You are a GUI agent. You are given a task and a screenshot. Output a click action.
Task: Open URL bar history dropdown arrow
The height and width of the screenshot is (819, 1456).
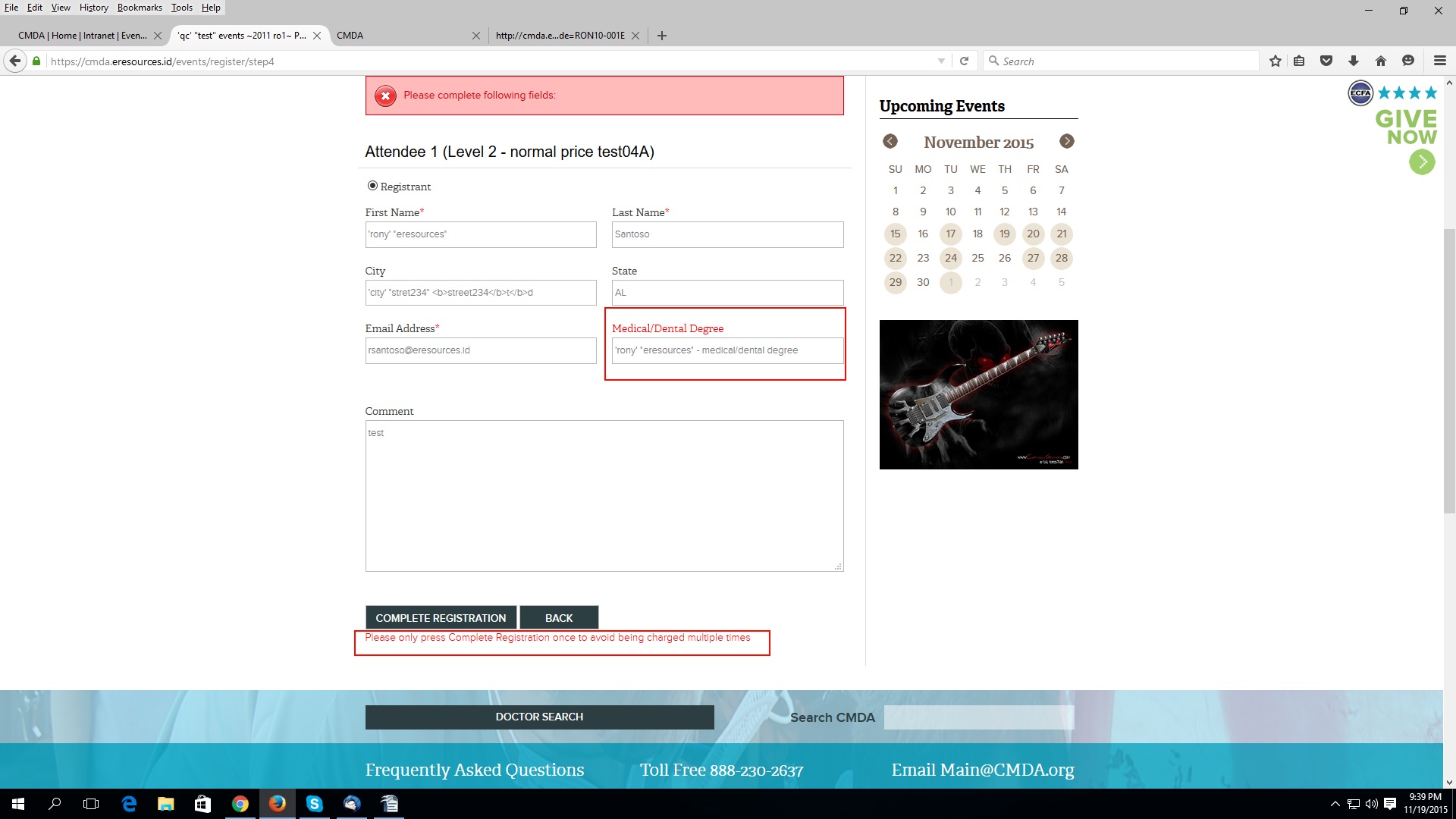941,61
